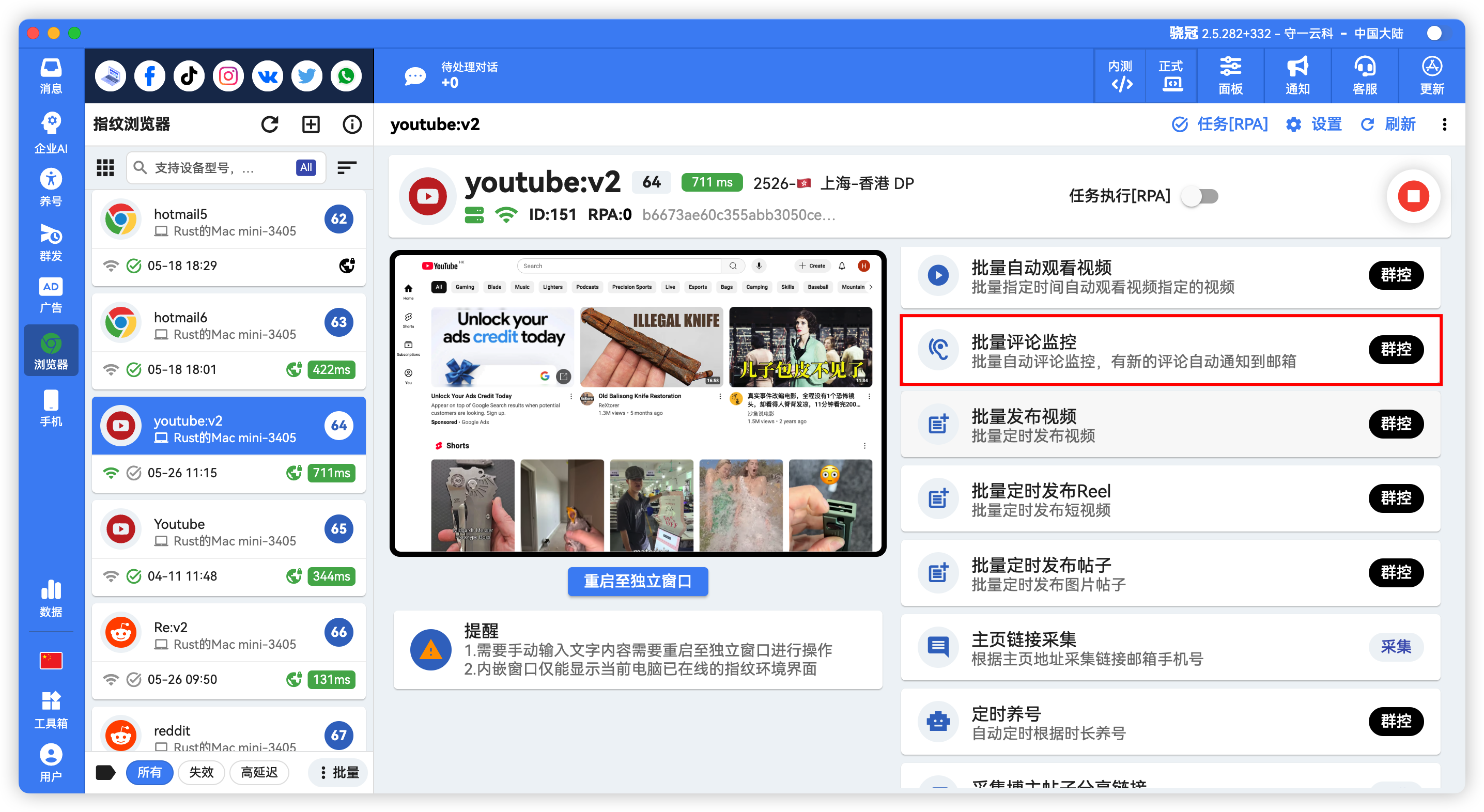Open the sort options beside search
The height and width of the screenshot is (812, 1484).
click(x=347, y=167)
